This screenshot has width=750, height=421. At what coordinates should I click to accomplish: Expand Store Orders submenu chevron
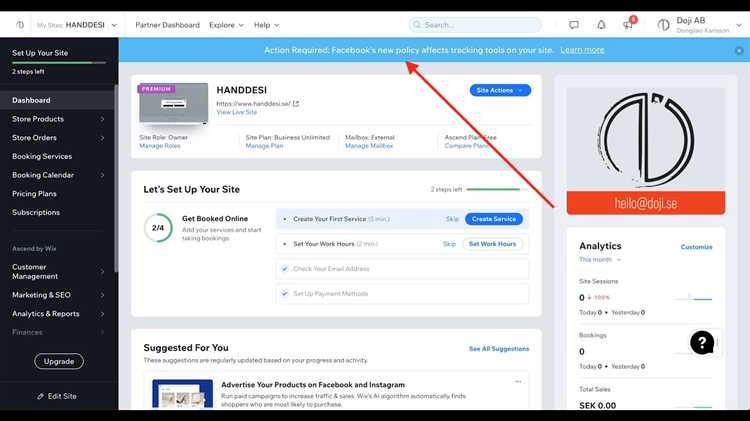102,138
